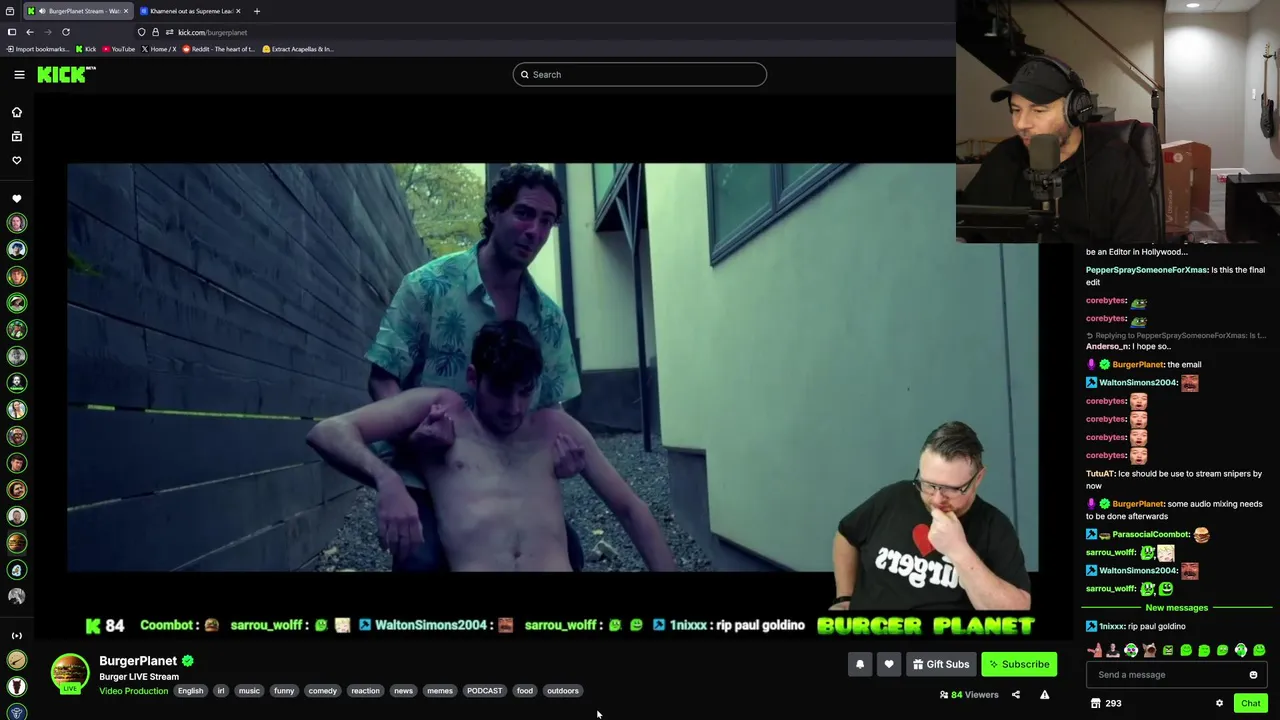Click the green Subscribe button

click(x=1019, y=664)
